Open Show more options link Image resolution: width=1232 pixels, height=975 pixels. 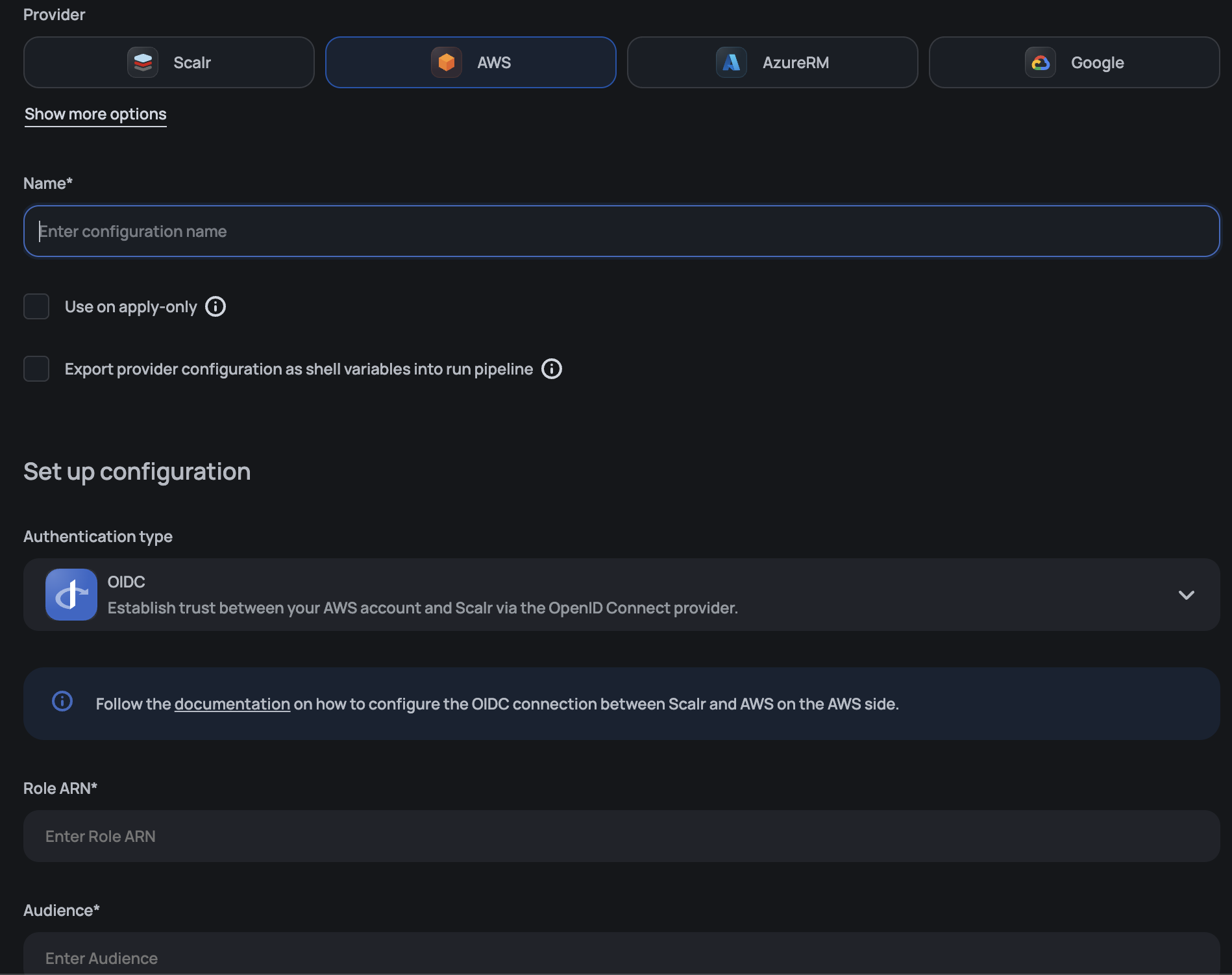click(x=95, y=114)
